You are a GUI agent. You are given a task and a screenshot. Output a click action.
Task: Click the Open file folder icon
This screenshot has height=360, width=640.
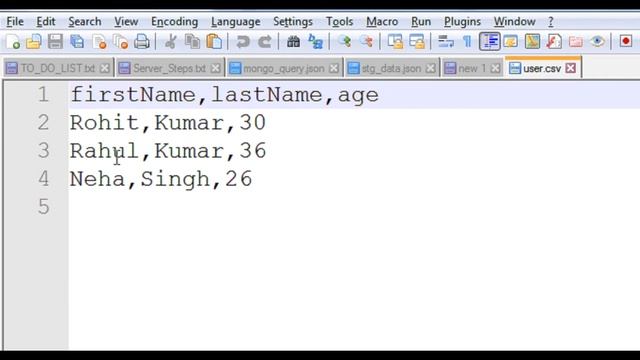34,42
